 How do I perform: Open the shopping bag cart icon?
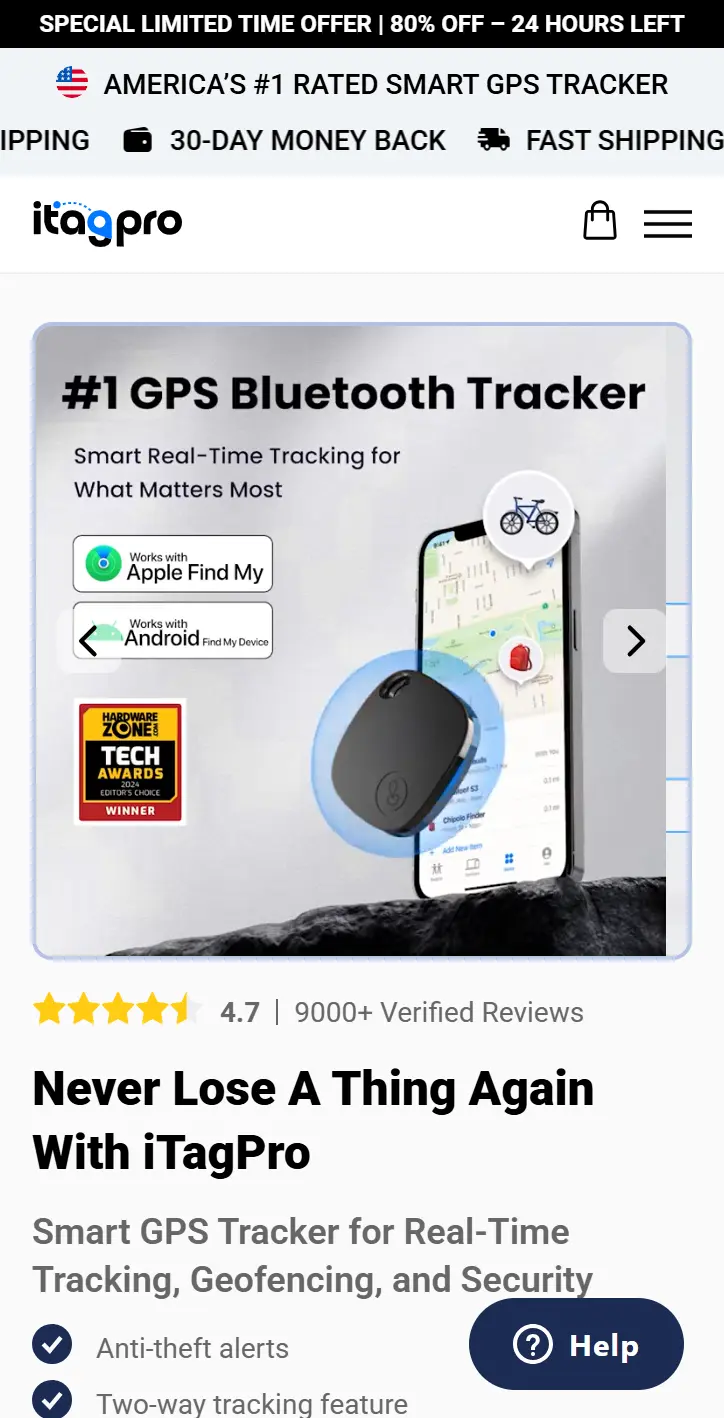(x=600, y=221)
